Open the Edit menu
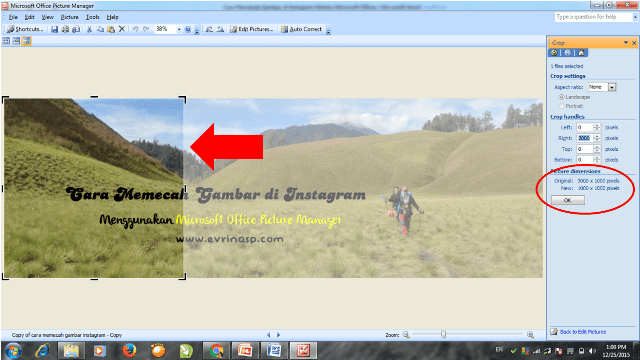640x360 pixels. pos(29,17)
